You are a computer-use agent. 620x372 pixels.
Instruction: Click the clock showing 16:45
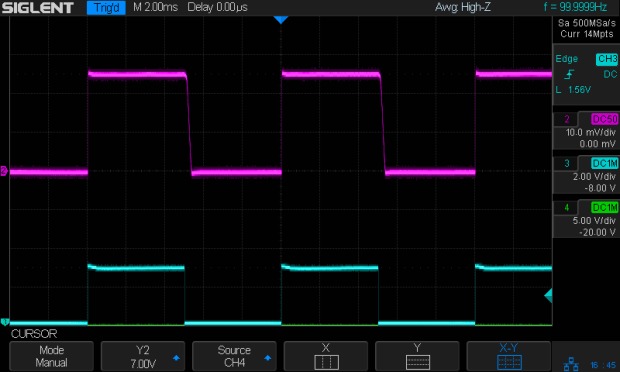click(x=603, y=365)
